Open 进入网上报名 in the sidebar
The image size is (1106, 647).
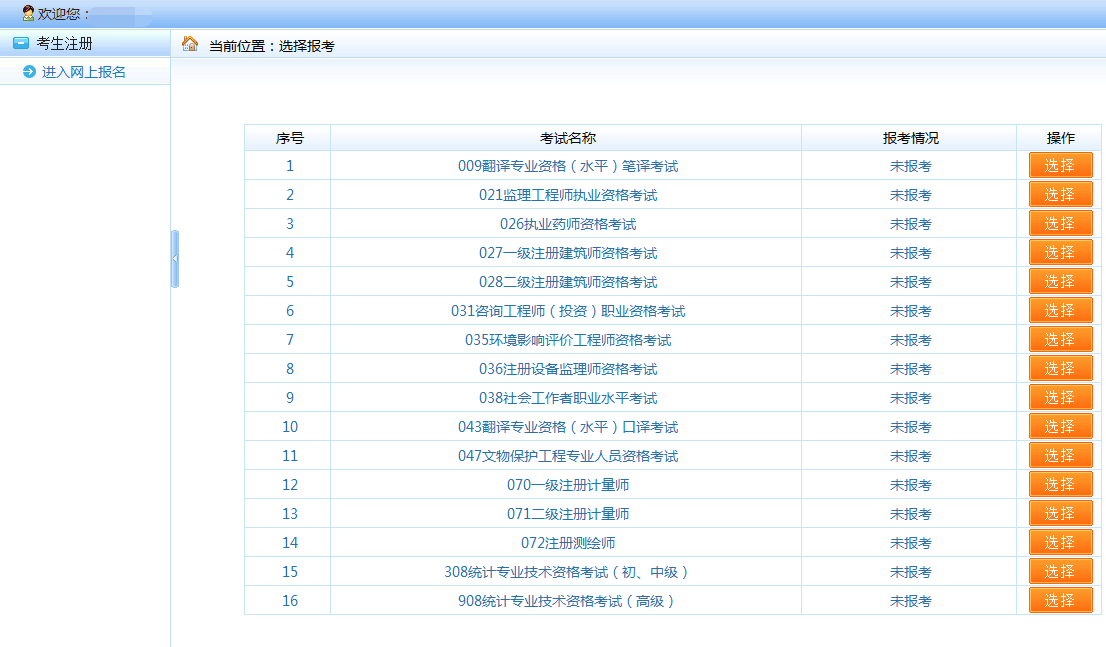coord(83,72)
